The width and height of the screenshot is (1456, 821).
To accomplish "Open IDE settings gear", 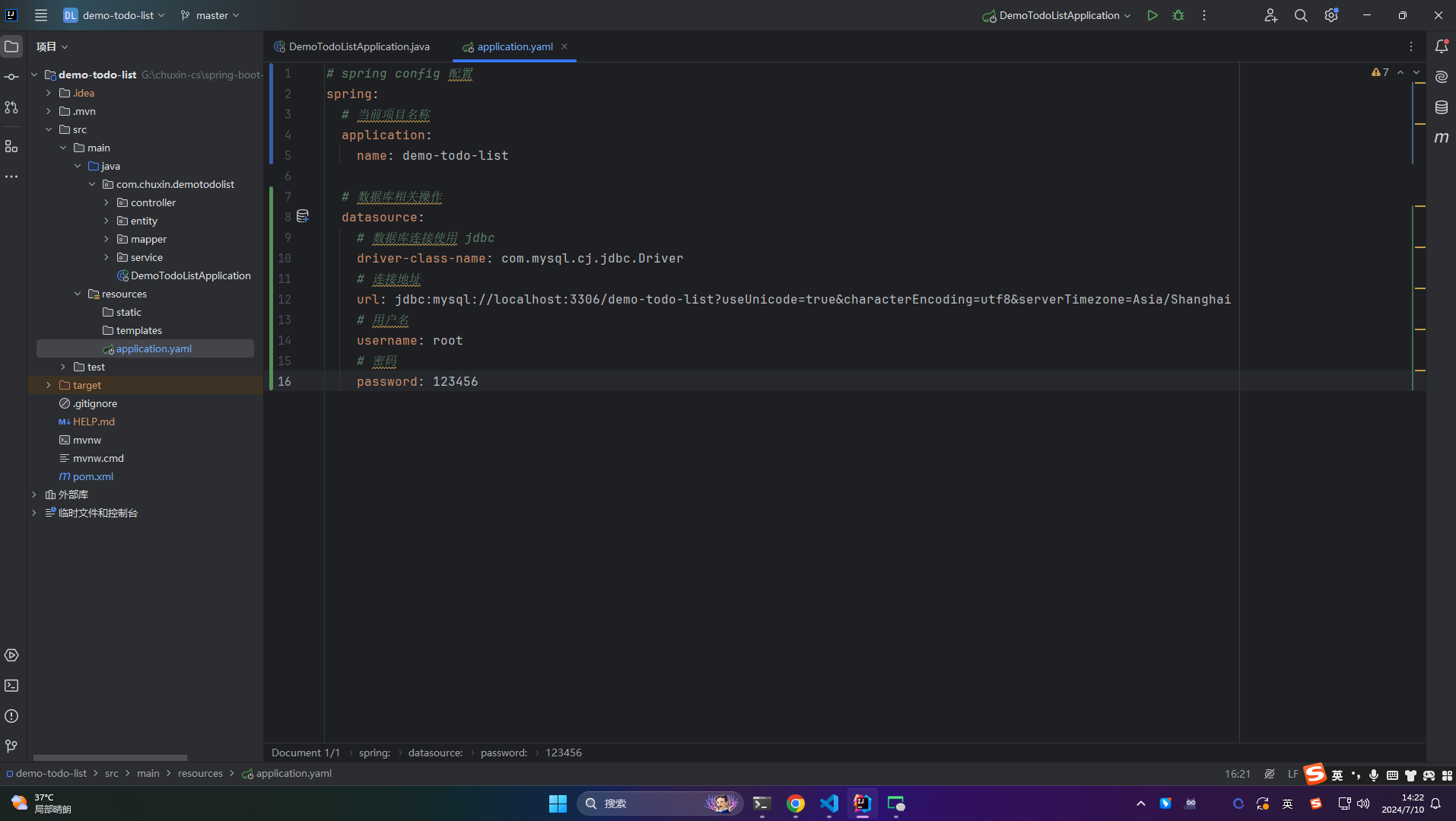I will coord(1331,15).
